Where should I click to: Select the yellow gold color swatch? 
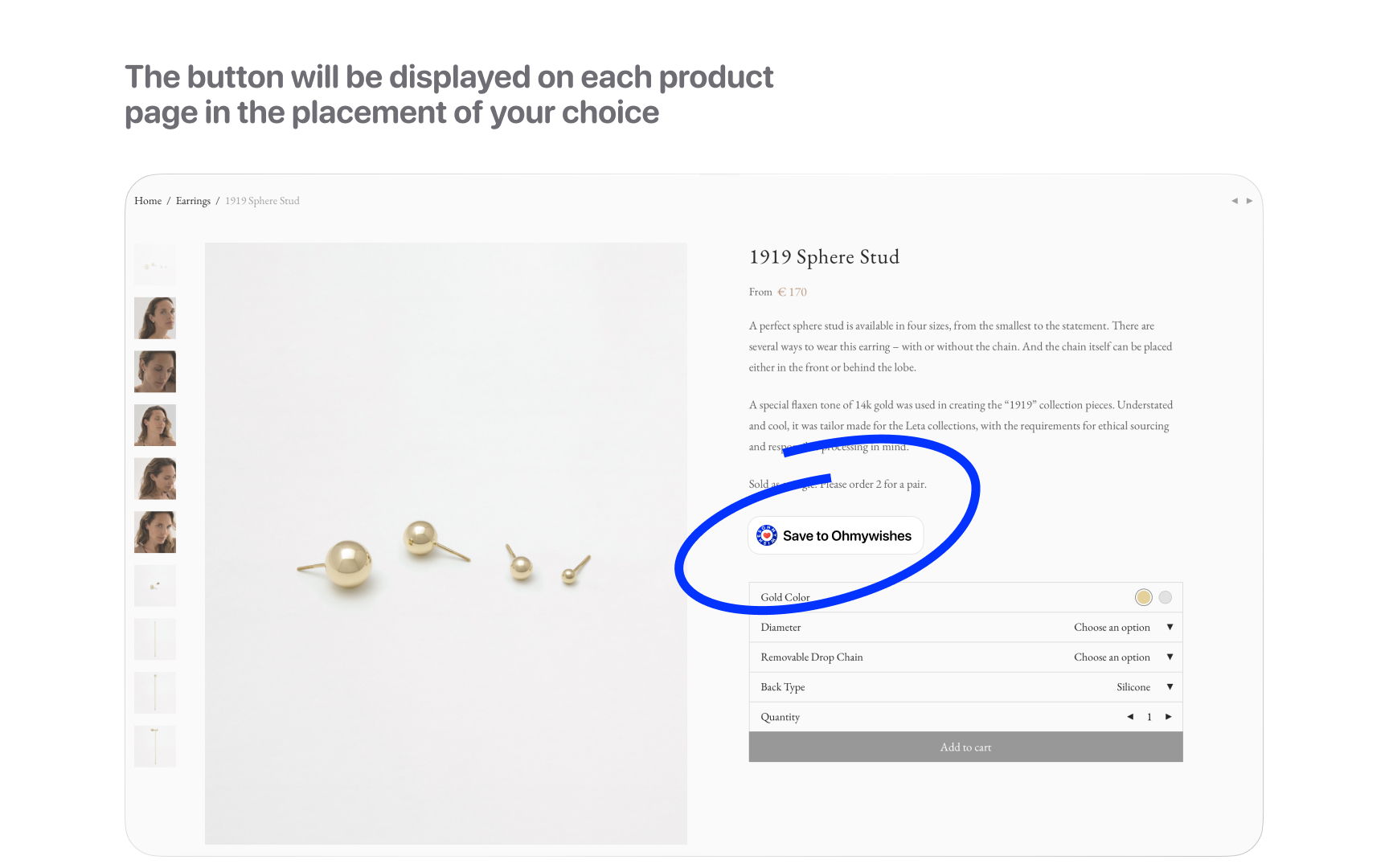[1144, 597]
